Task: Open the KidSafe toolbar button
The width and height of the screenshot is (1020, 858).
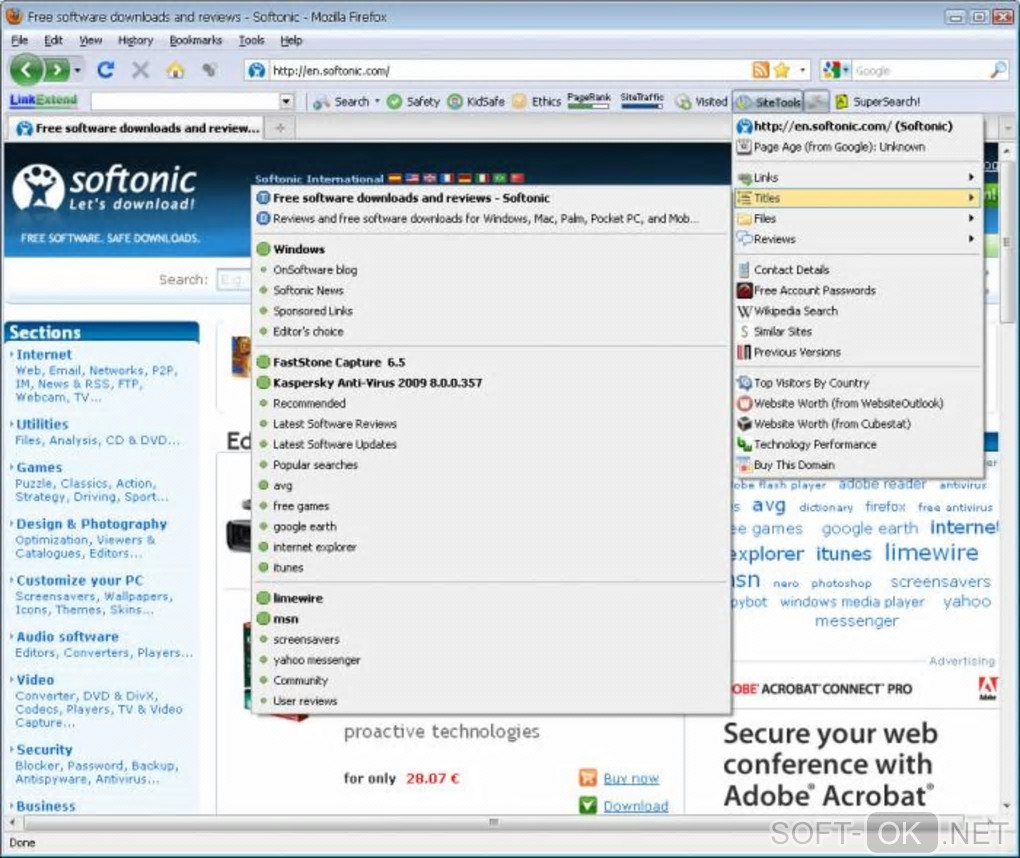Action: 477,101
